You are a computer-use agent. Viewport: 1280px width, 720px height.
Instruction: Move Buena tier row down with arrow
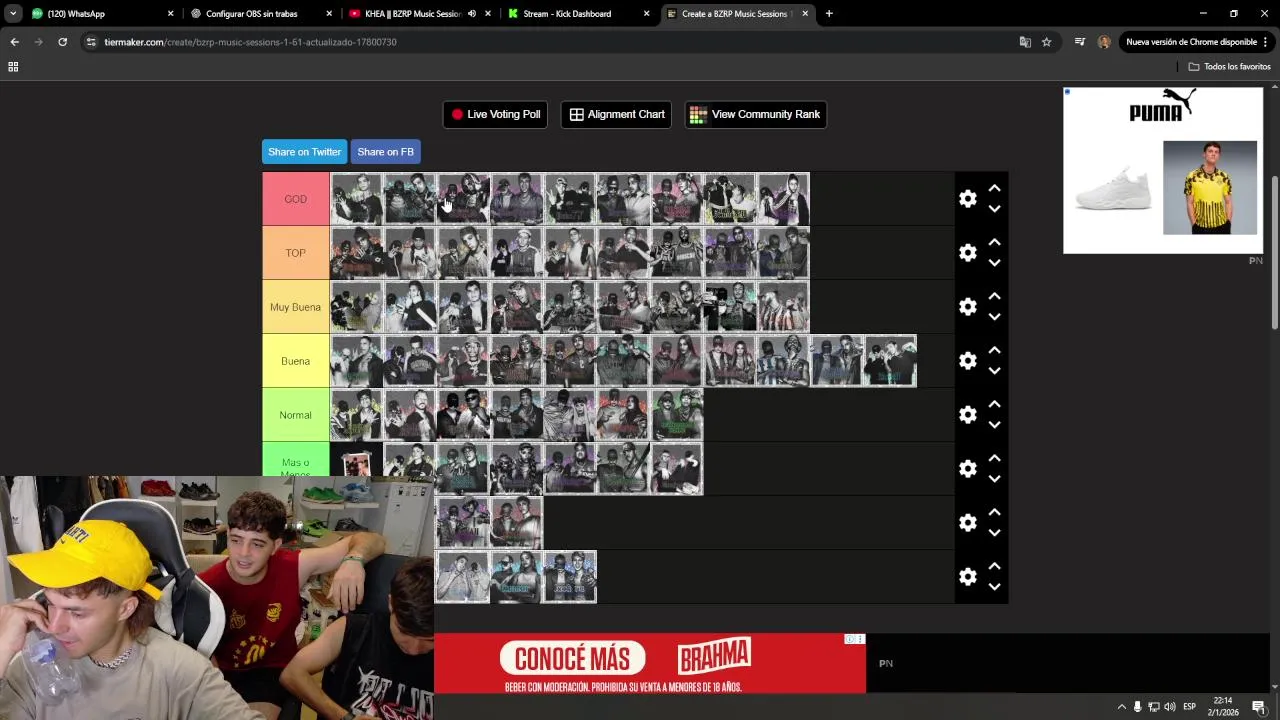994,371
